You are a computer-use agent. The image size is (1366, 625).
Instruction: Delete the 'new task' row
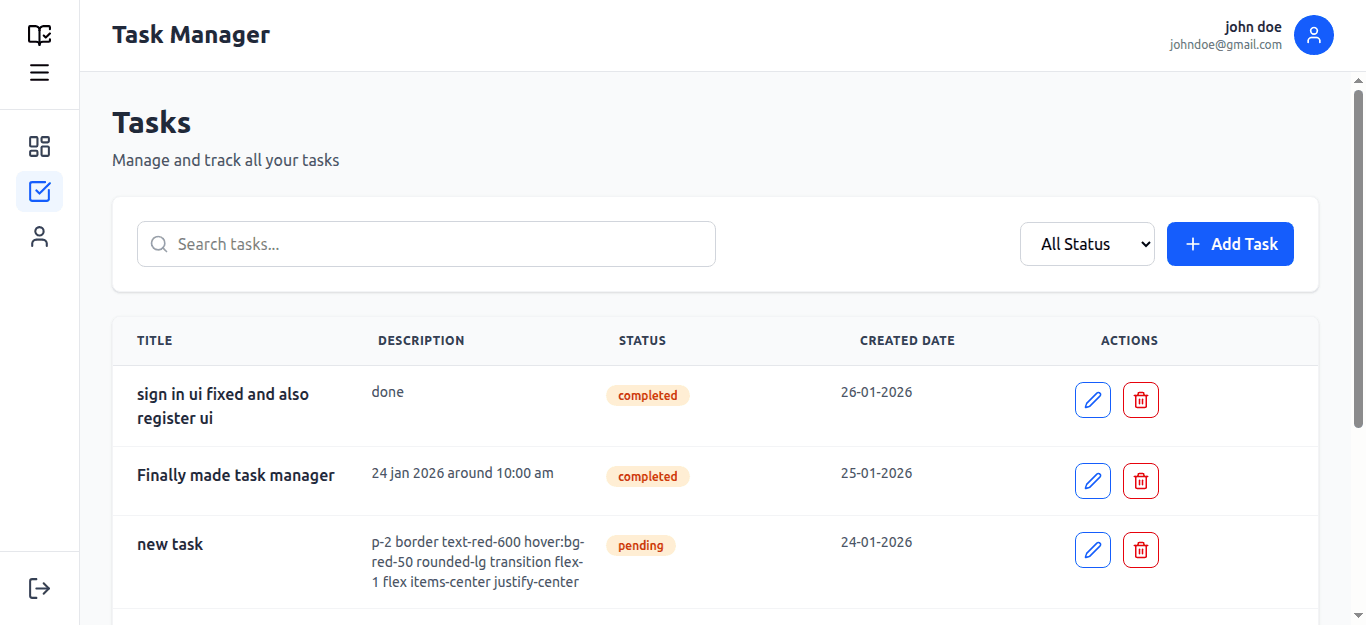(x=1141, y=549)
